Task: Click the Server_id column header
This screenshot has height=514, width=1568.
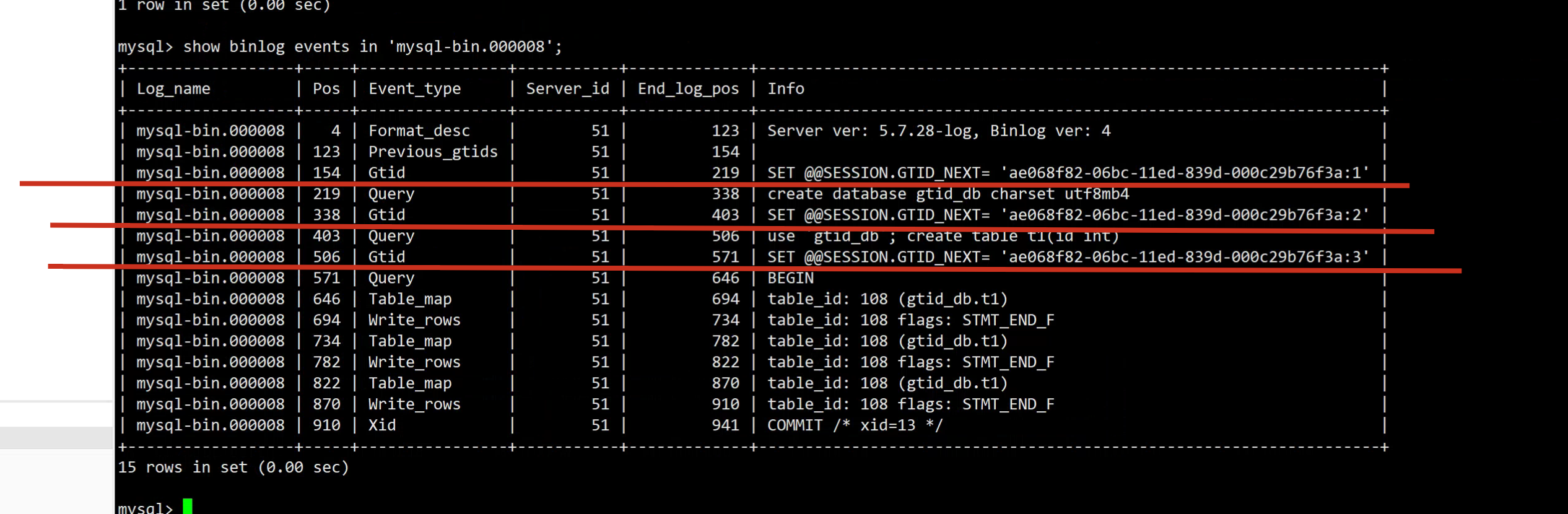Action: coord(567,89)
